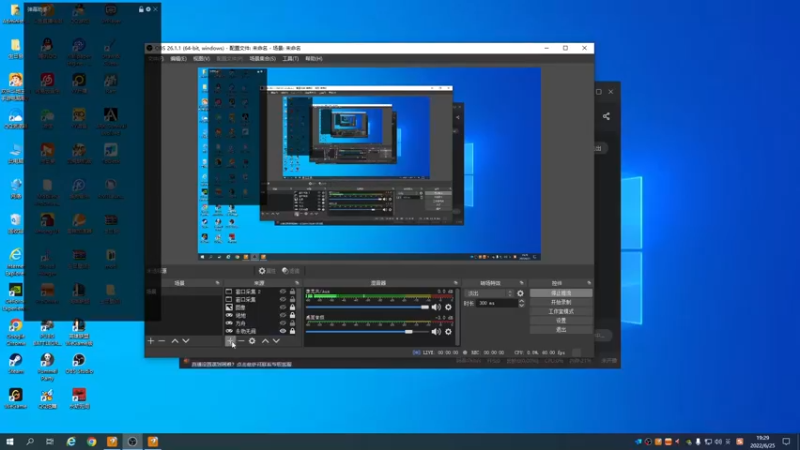The height and width of the screenshot is (450, 800).
Task: Open the Internet Explorer desktop shortcut
Action: (x=16, y=262)
